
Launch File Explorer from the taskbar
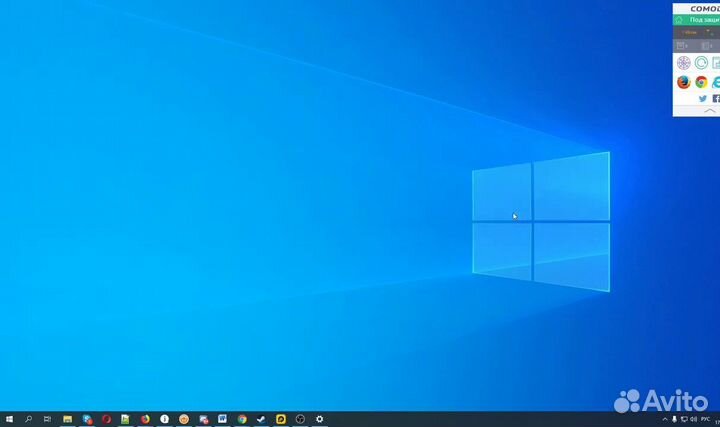coord(67,419)
